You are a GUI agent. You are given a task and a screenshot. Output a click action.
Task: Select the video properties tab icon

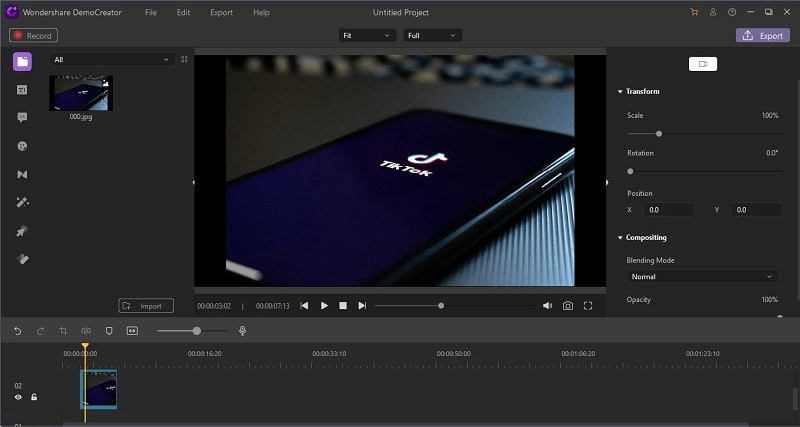coord(703,64)
